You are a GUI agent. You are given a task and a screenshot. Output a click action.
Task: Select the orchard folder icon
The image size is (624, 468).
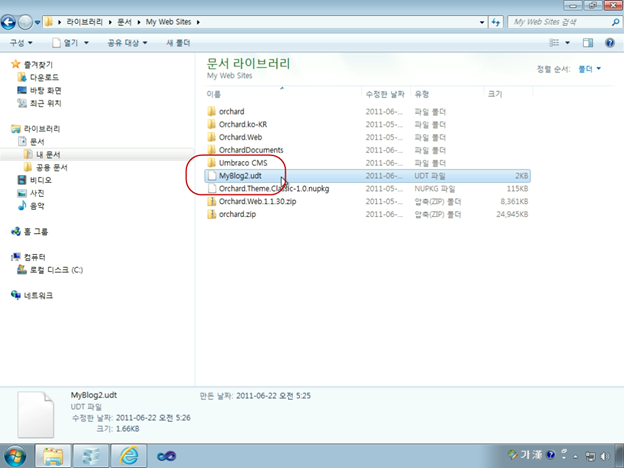[x=212, y=111]
